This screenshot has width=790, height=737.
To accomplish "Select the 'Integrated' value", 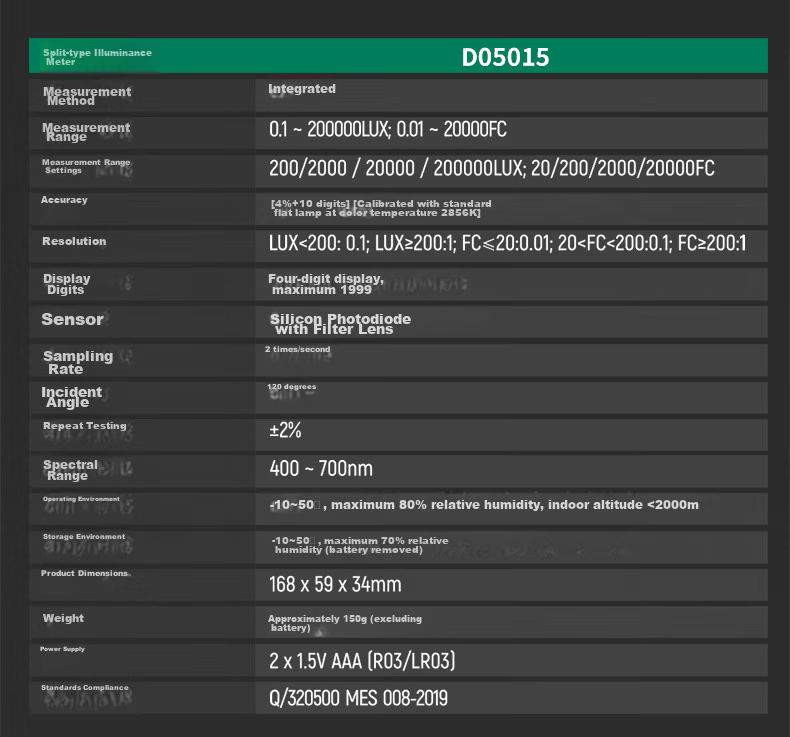I will (x=302, y=89).
